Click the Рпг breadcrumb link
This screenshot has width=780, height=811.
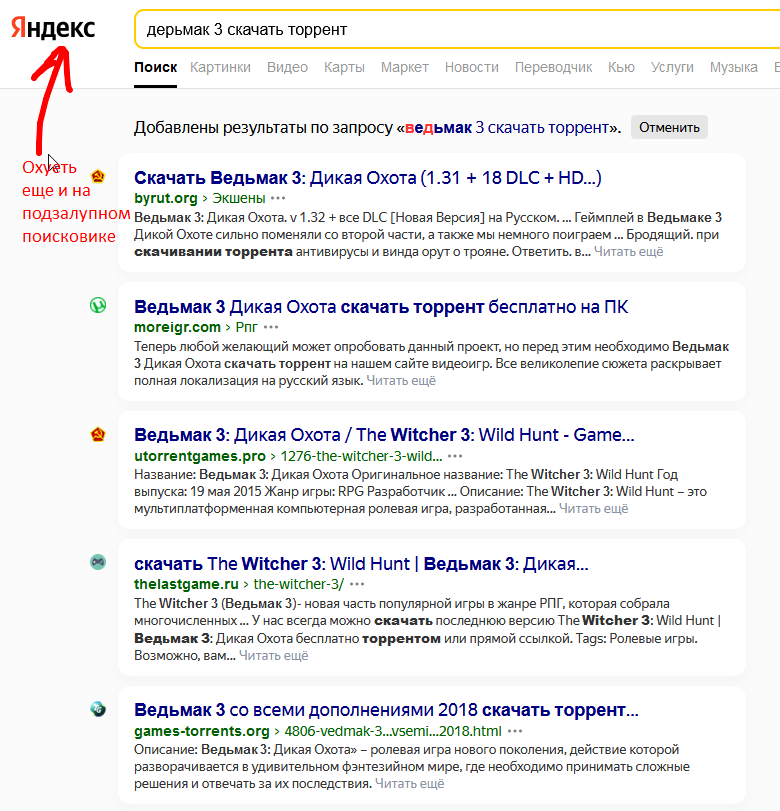click(247, 327)
